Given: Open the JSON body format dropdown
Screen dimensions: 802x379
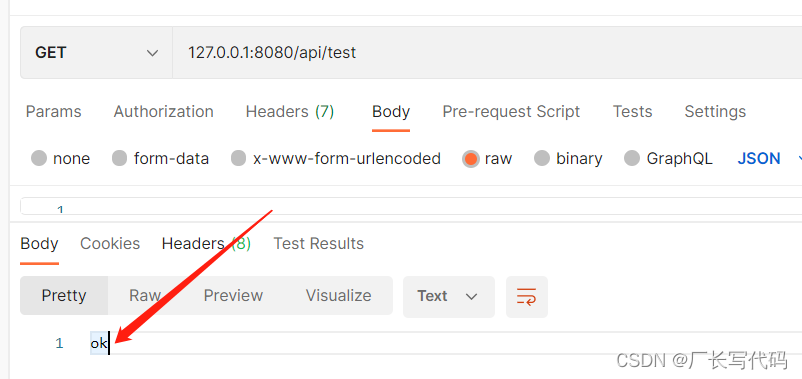Looking at the screenshot, I should [769, 159].
